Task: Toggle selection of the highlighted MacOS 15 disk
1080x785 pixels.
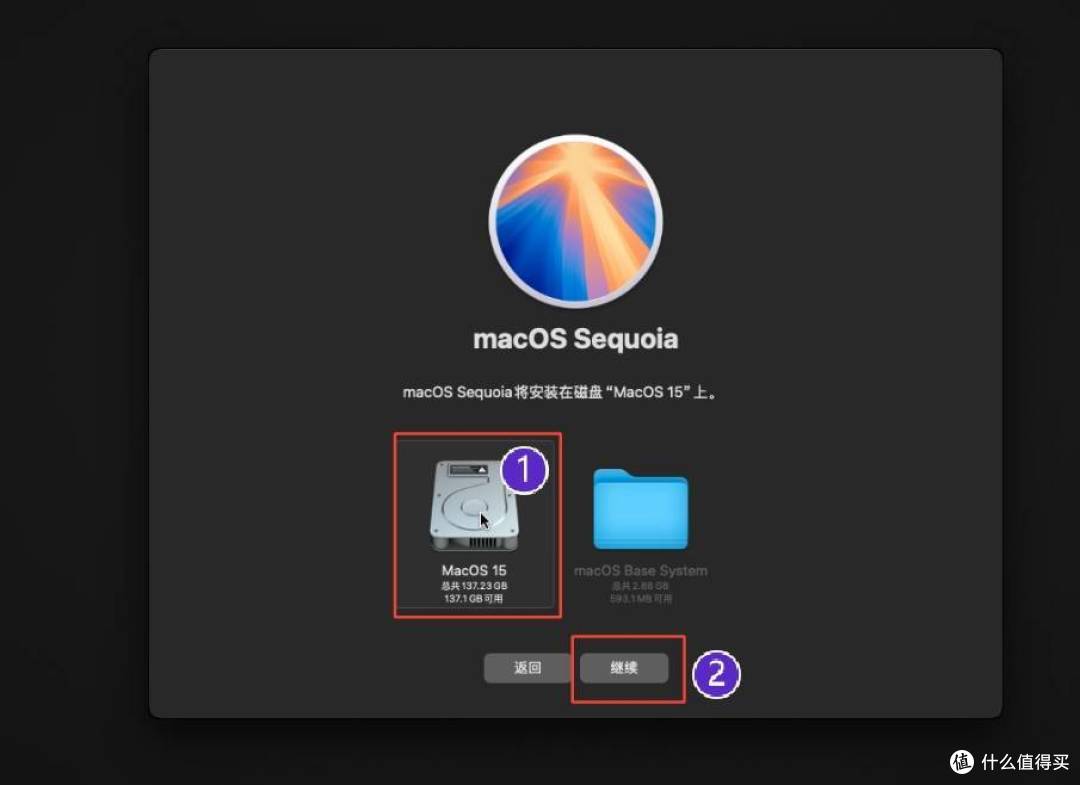Action: tap(473, 505)
